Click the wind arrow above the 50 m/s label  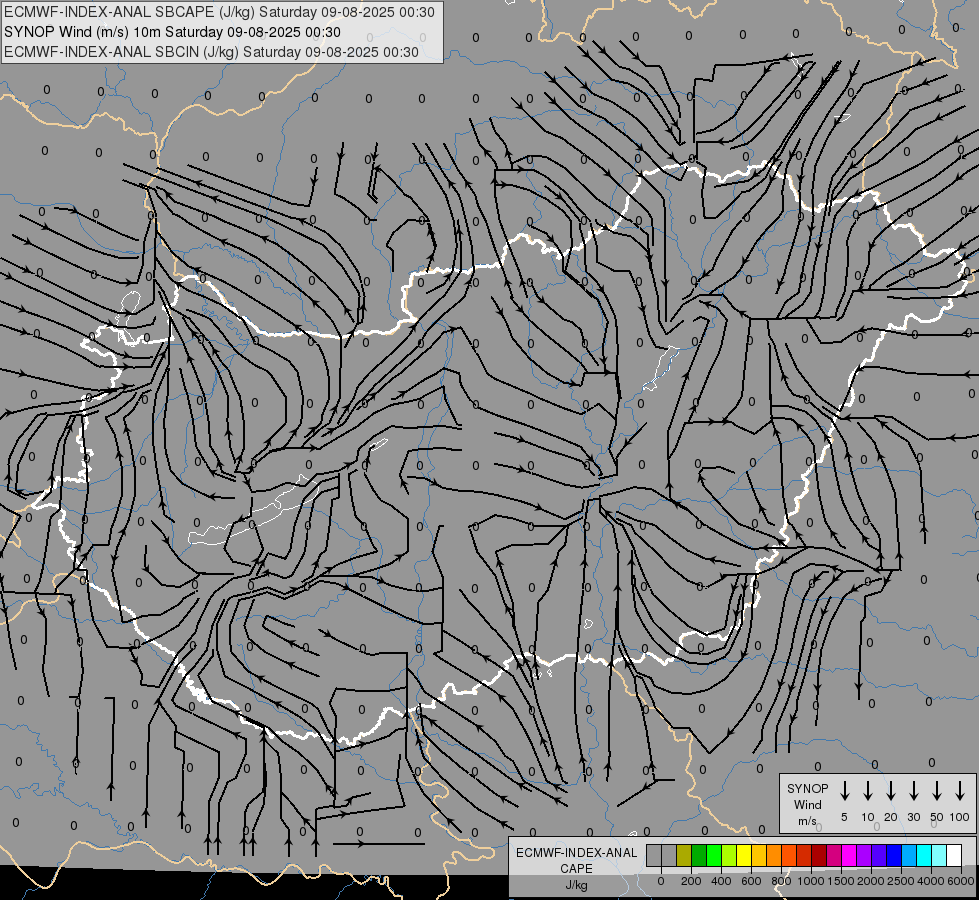click(937, 791)
